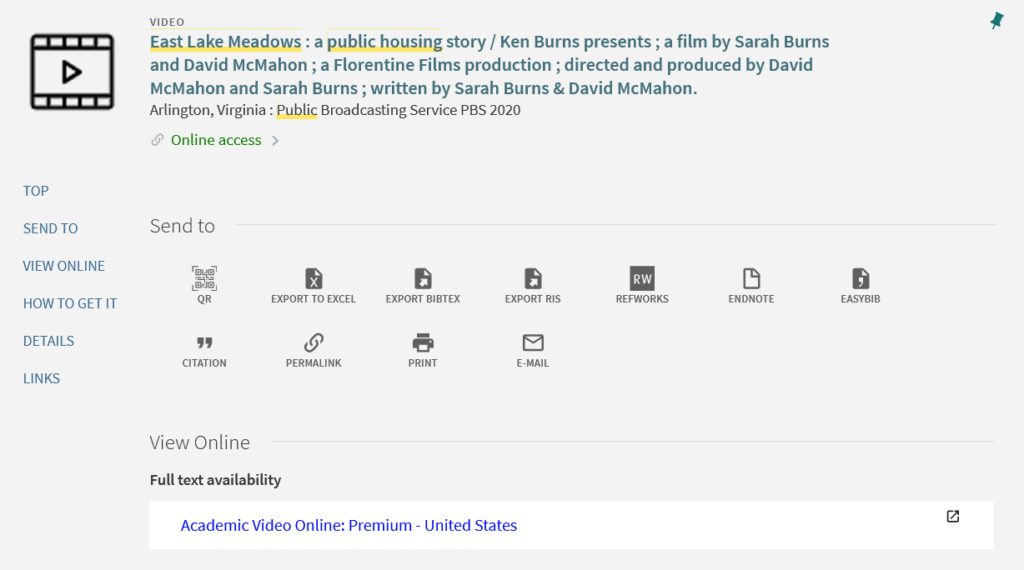Print this record
This screenshot has height=570, width=1024.
(x=423, y=351)
